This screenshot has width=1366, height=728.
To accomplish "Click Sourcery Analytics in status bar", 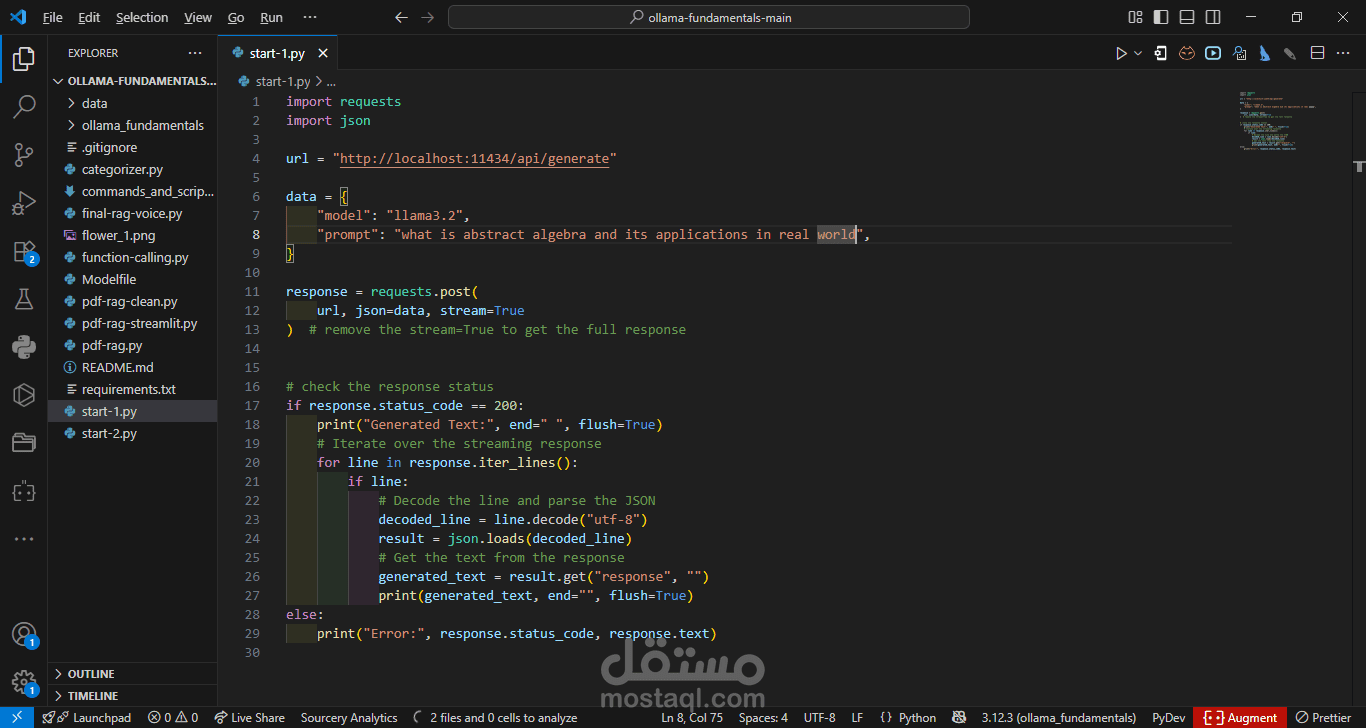I will coord(349,717).
